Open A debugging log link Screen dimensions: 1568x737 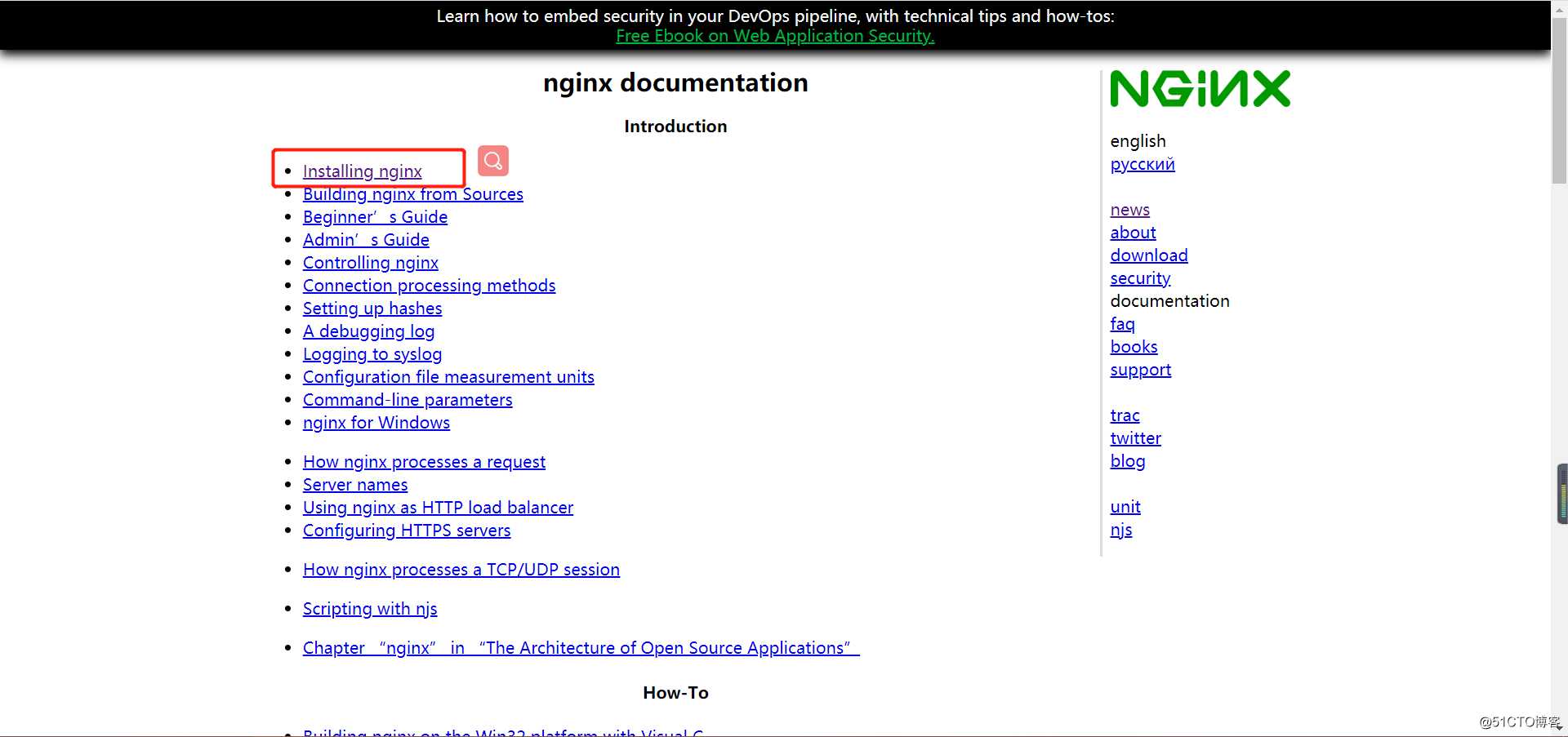[368, 331]
